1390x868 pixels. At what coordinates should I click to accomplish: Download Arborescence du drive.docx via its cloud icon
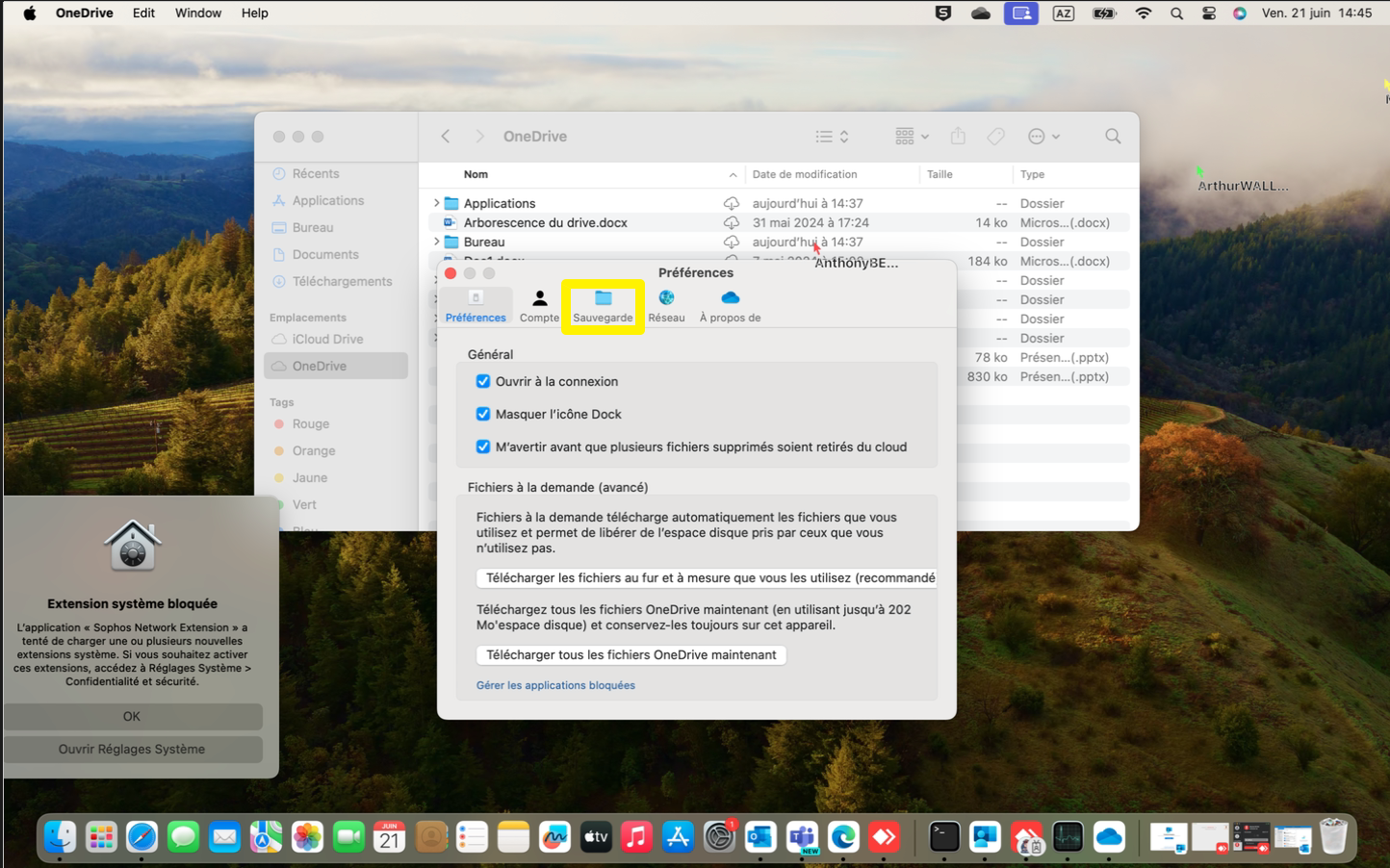click(x=732, y=222)
